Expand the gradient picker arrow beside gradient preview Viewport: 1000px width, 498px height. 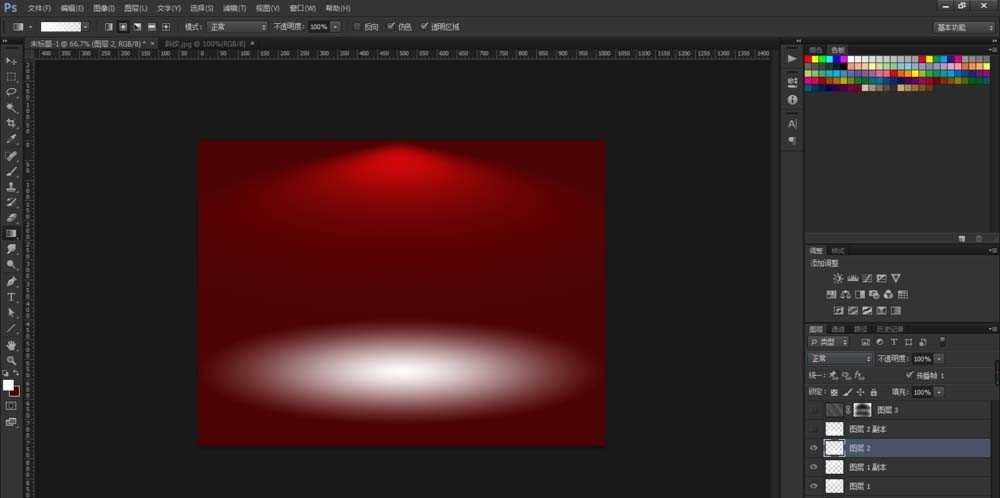[x=86, y=27]
